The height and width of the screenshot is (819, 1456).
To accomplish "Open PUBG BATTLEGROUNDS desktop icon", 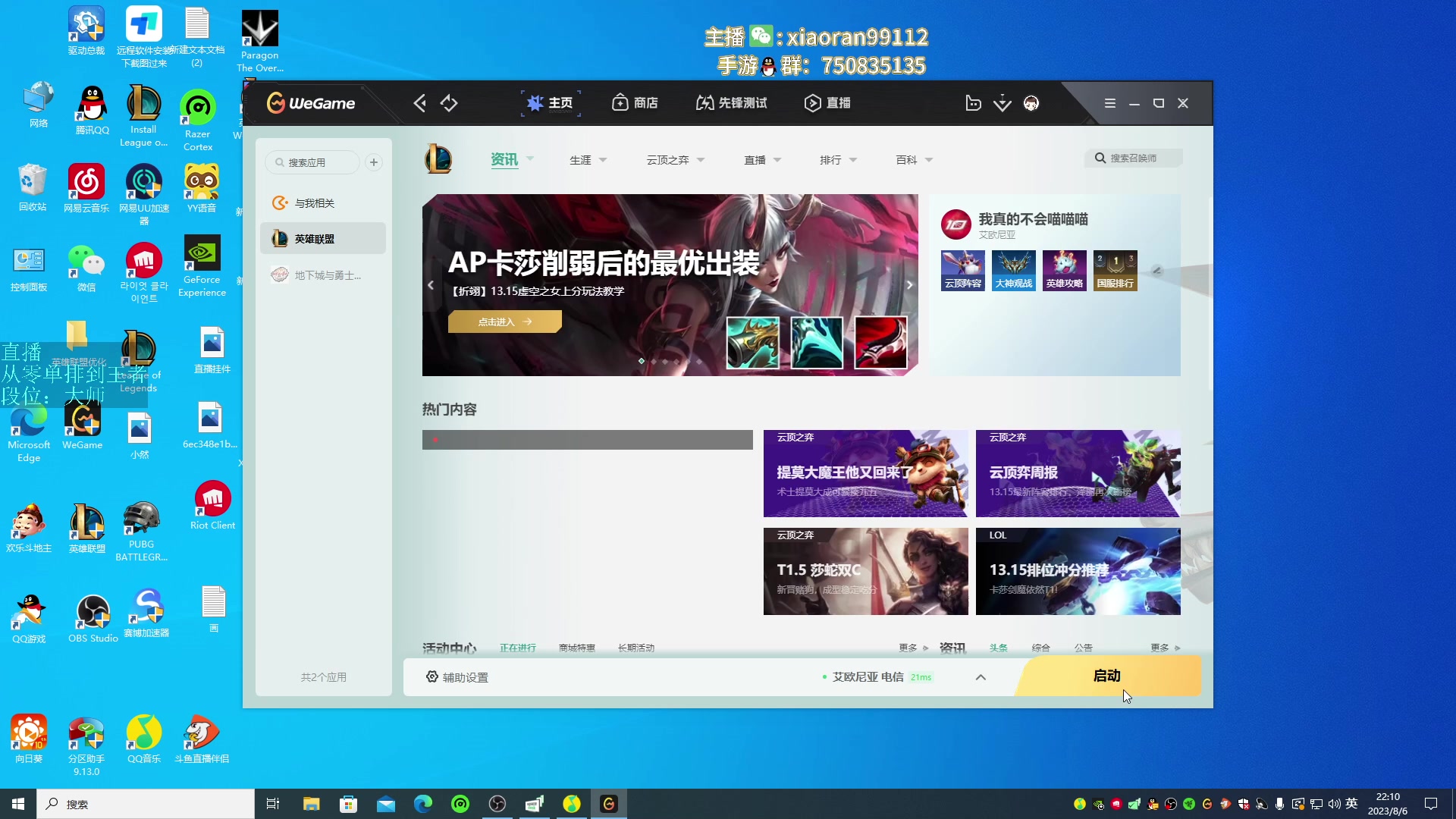I will click(141, 531).
